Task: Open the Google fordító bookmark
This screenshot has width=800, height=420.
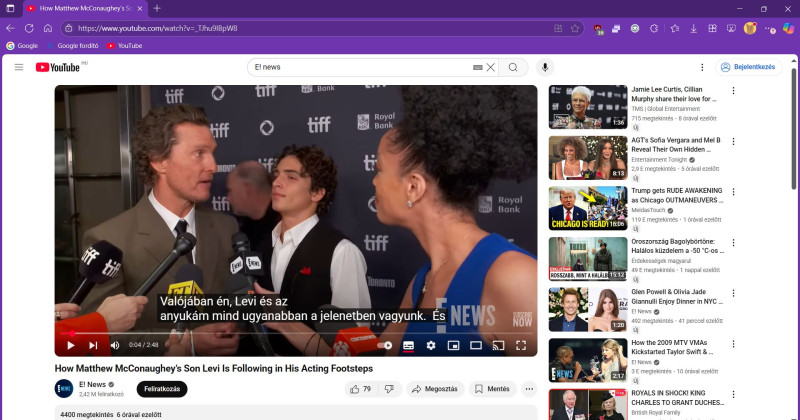Action: click(x=72, y=46)
